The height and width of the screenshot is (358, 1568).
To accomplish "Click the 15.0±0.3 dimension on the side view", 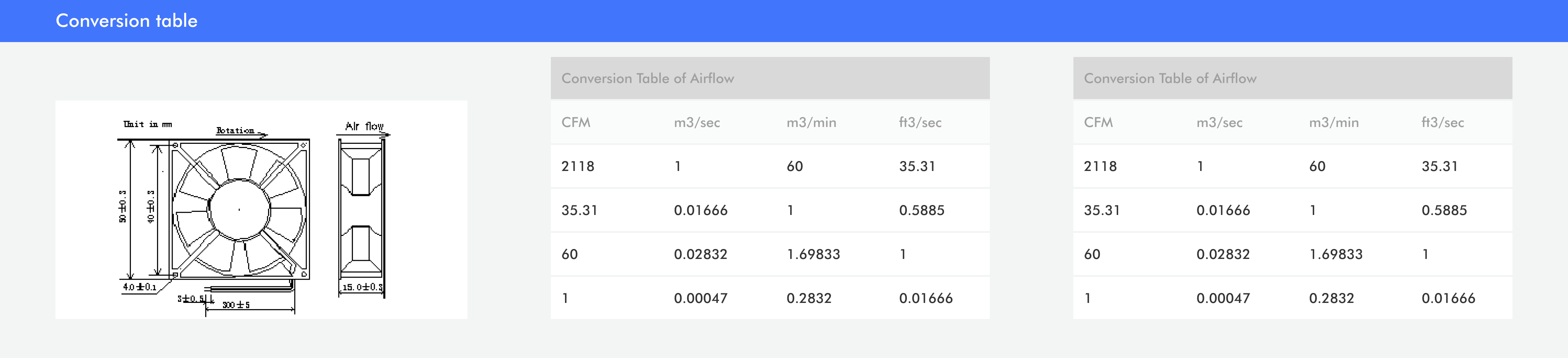I will 361,287.
